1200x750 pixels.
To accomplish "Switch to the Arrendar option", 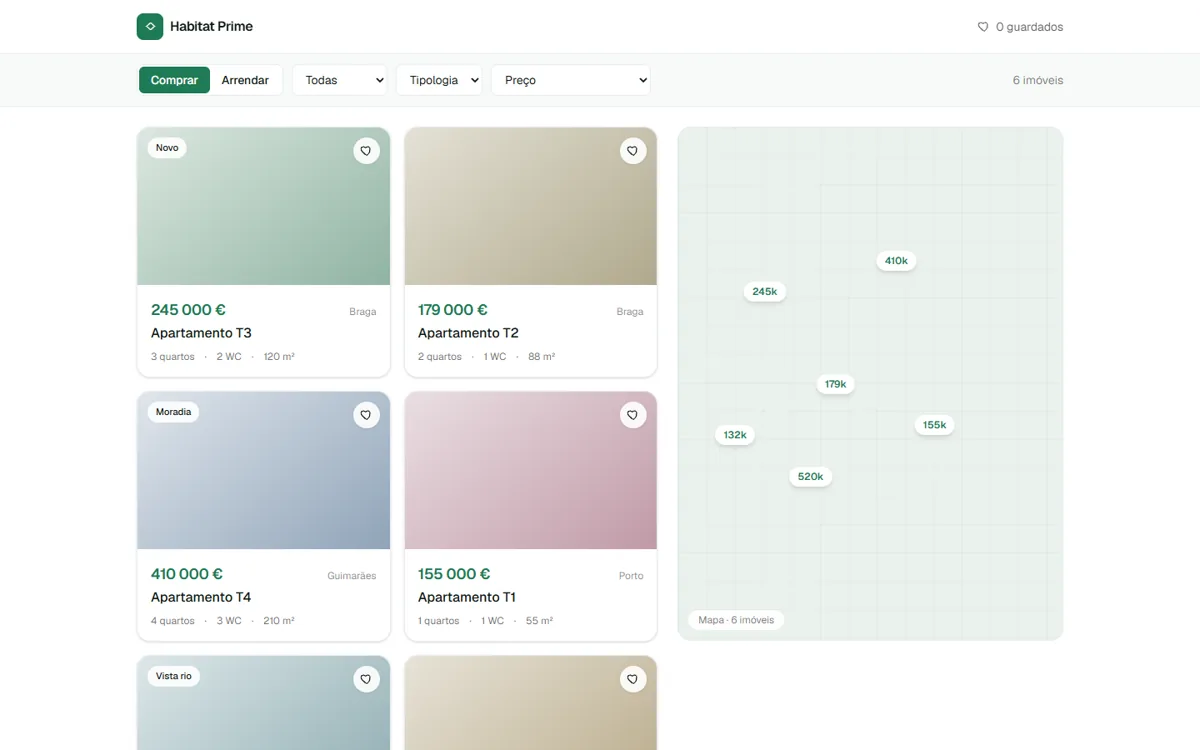I will coord(245,80).
